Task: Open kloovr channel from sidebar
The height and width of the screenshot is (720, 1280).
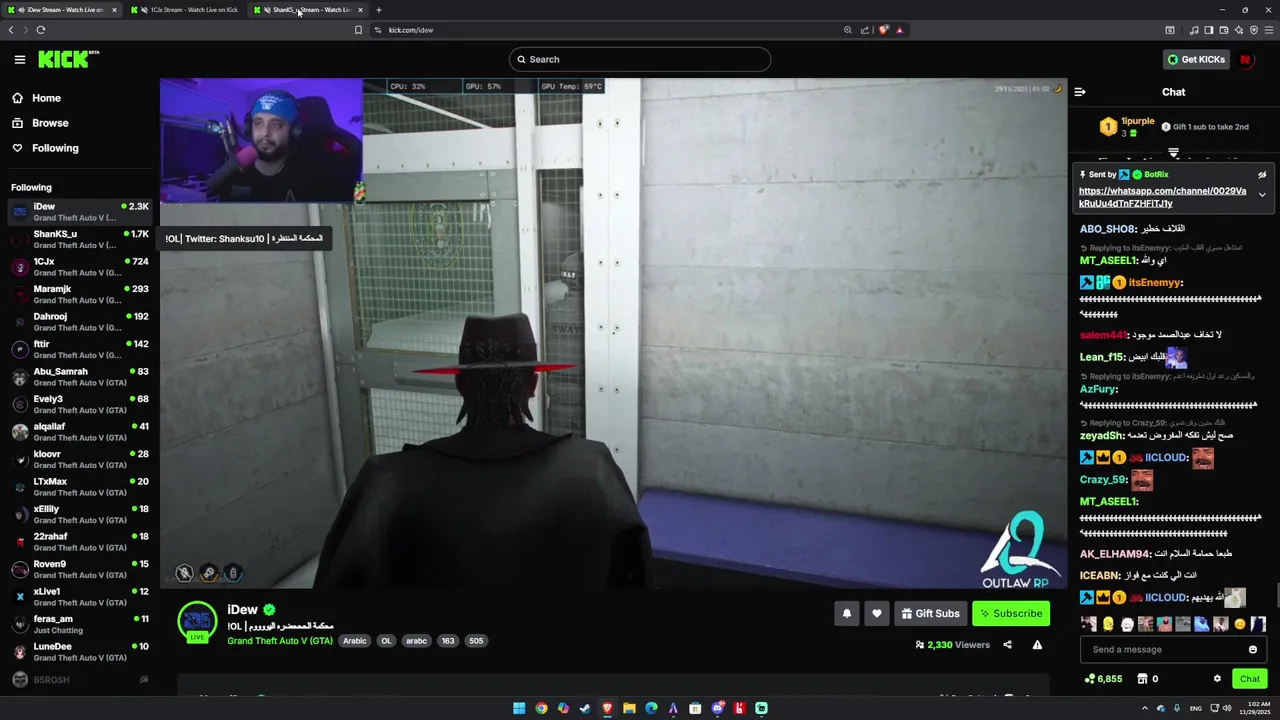Action: [80, 459]
